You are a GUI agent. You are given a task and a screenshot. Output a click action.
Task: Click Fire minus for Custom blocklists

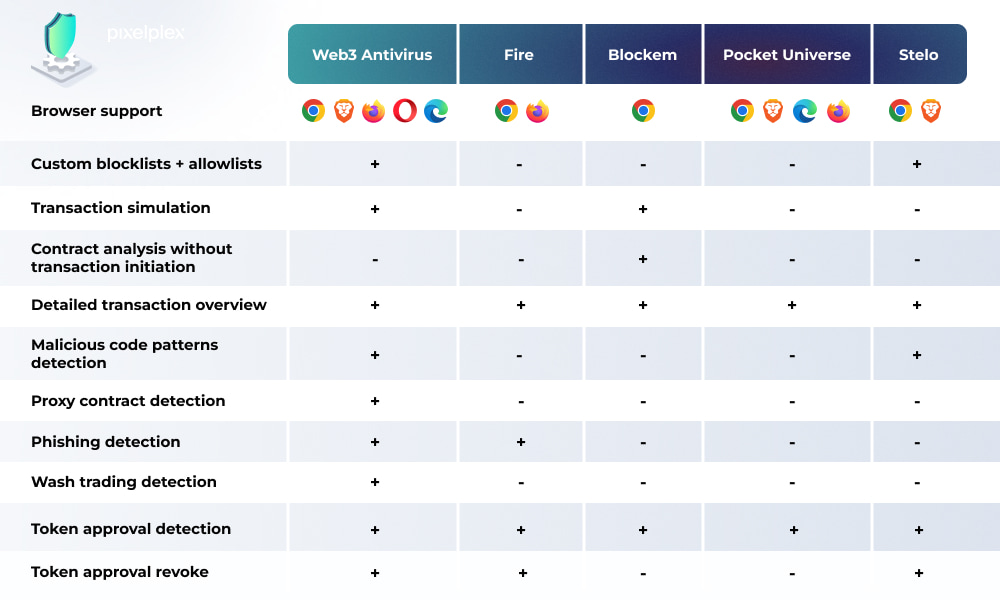tap(519, 165)
